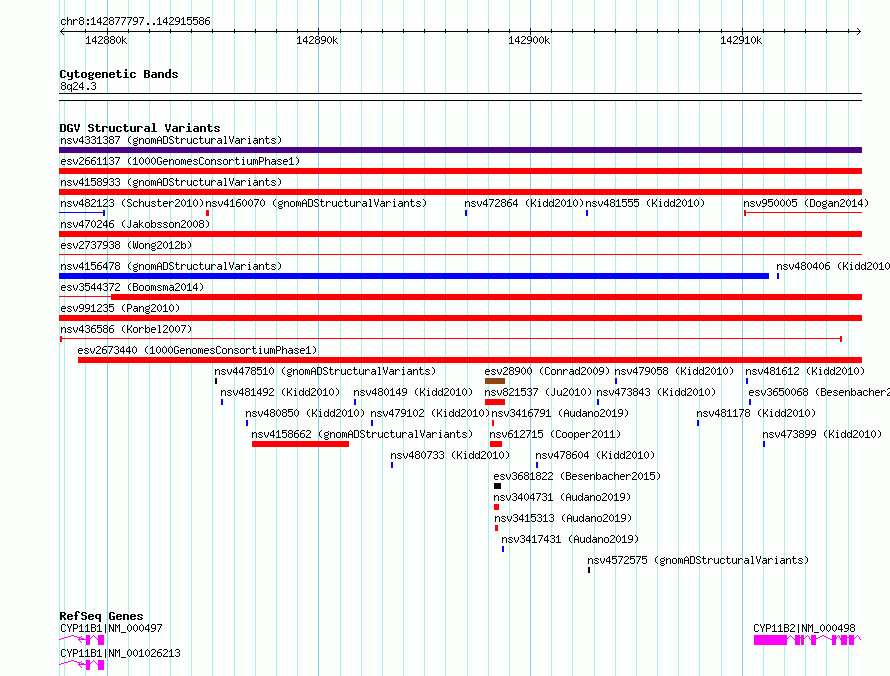Image resolution: width=890 pixels, height=676 pixels.
Task: Click nsv612715 Cooper2011 variant label
Action: tap(555, 434)
